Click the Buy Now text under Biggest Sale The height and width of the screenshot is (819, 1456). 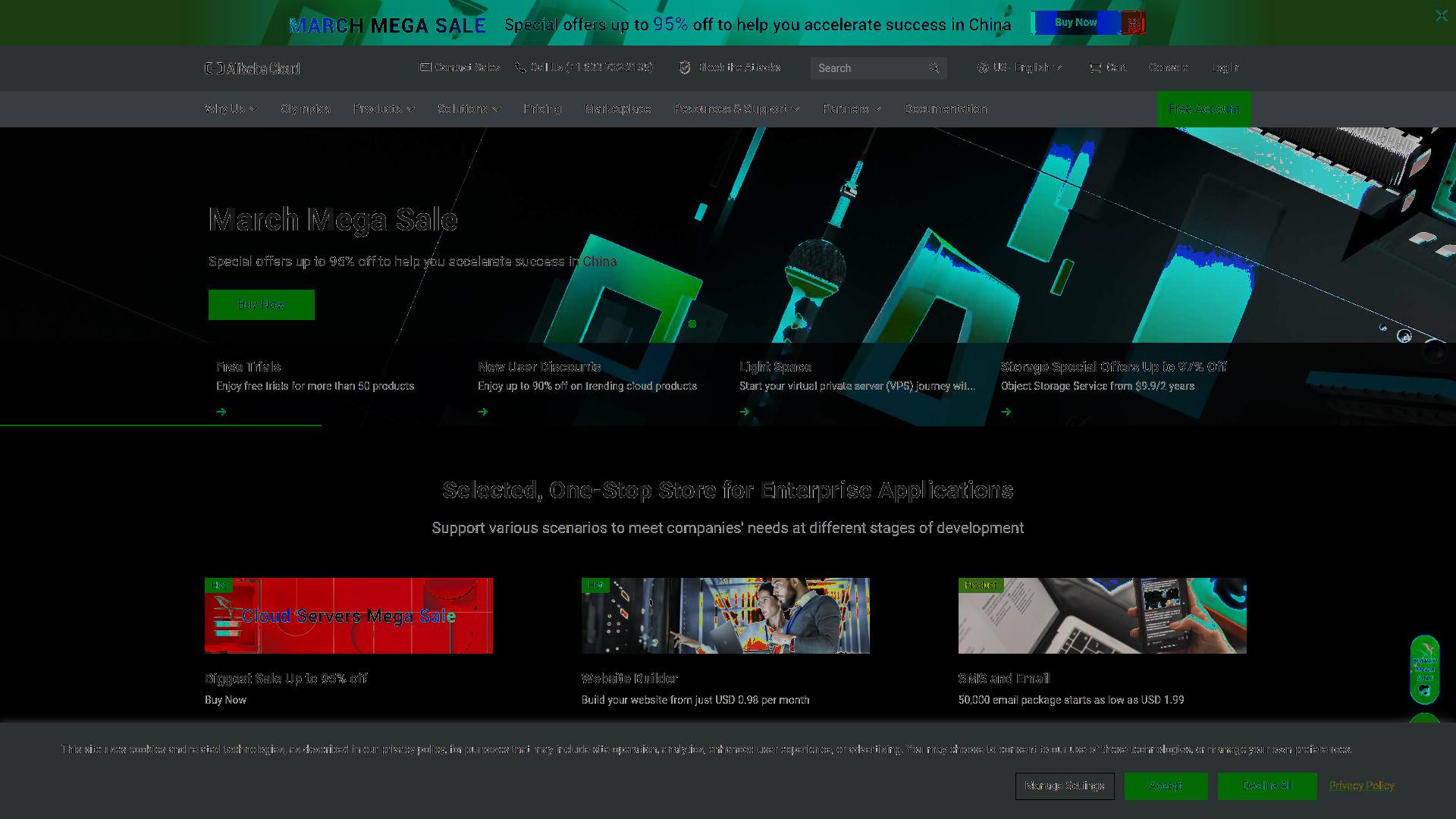(225, 700)
